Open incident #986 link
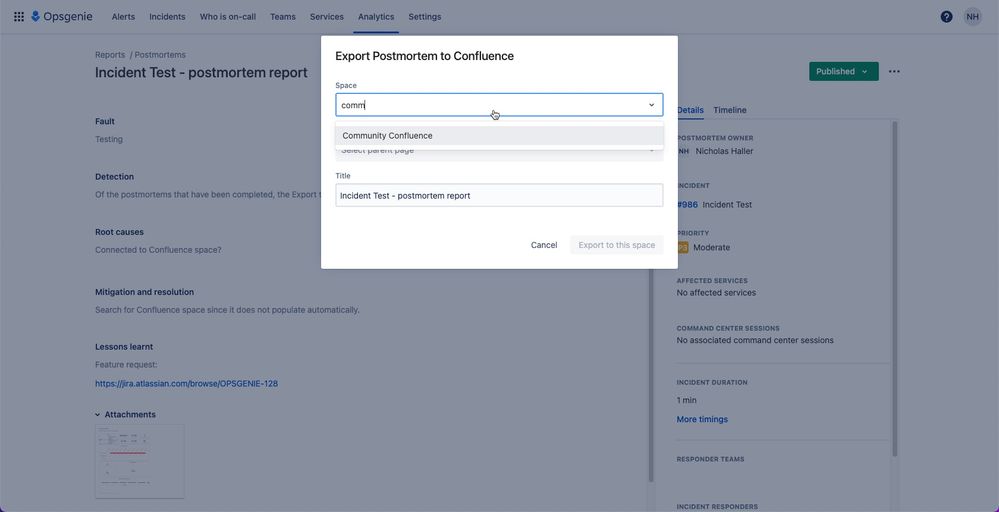The height and width of the screenshot is (512, 999). (x=687, y=204)
